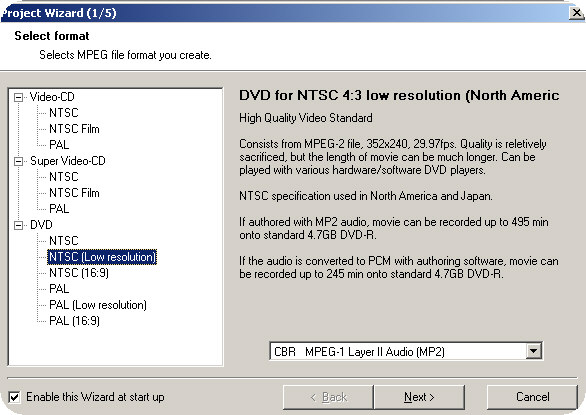
Task: Select NTSC under Super Video-CD
Action: [x=64, y=177]
